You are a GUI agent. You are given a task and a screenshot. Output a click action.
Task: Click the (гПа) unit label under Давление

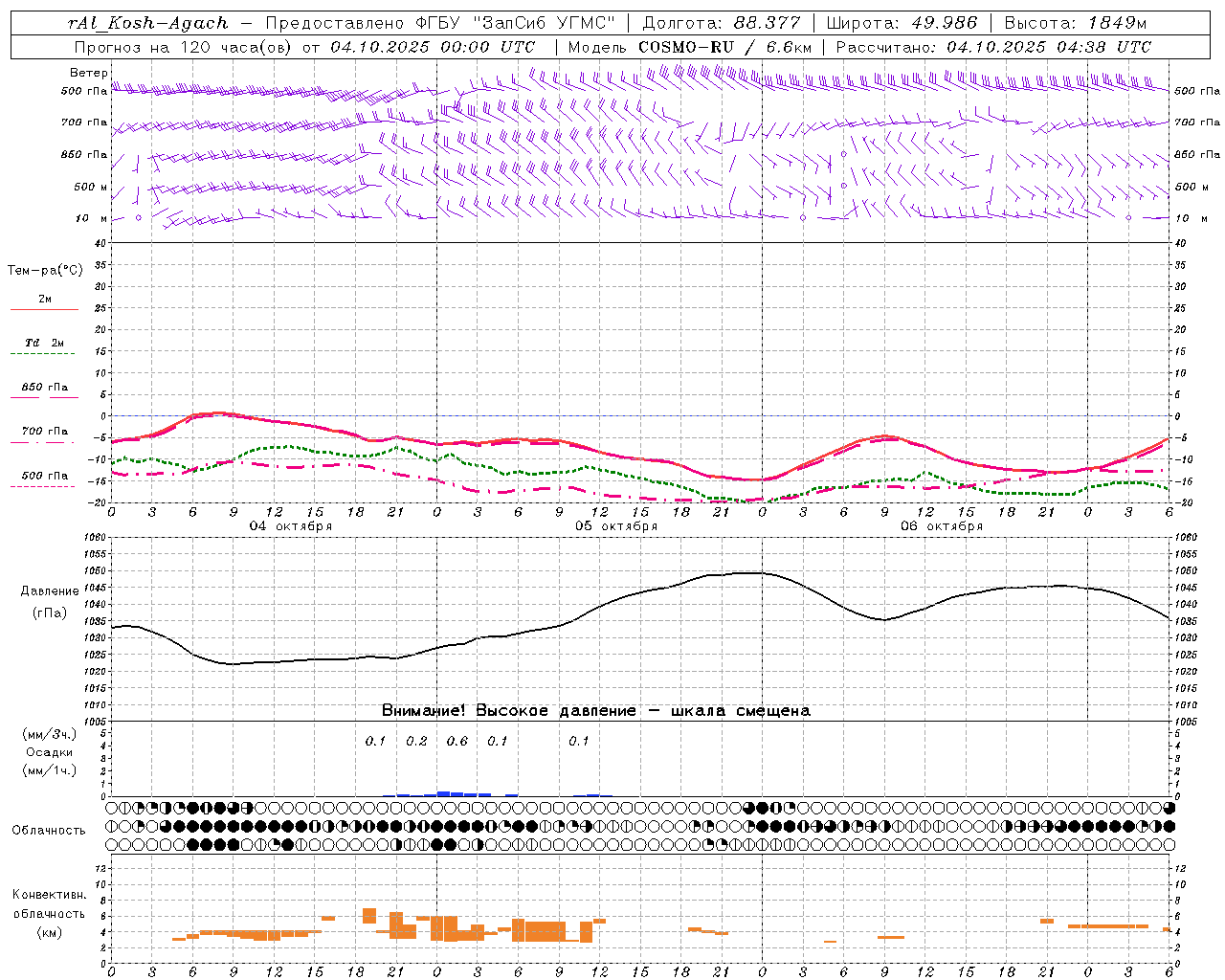coord(50,613)
